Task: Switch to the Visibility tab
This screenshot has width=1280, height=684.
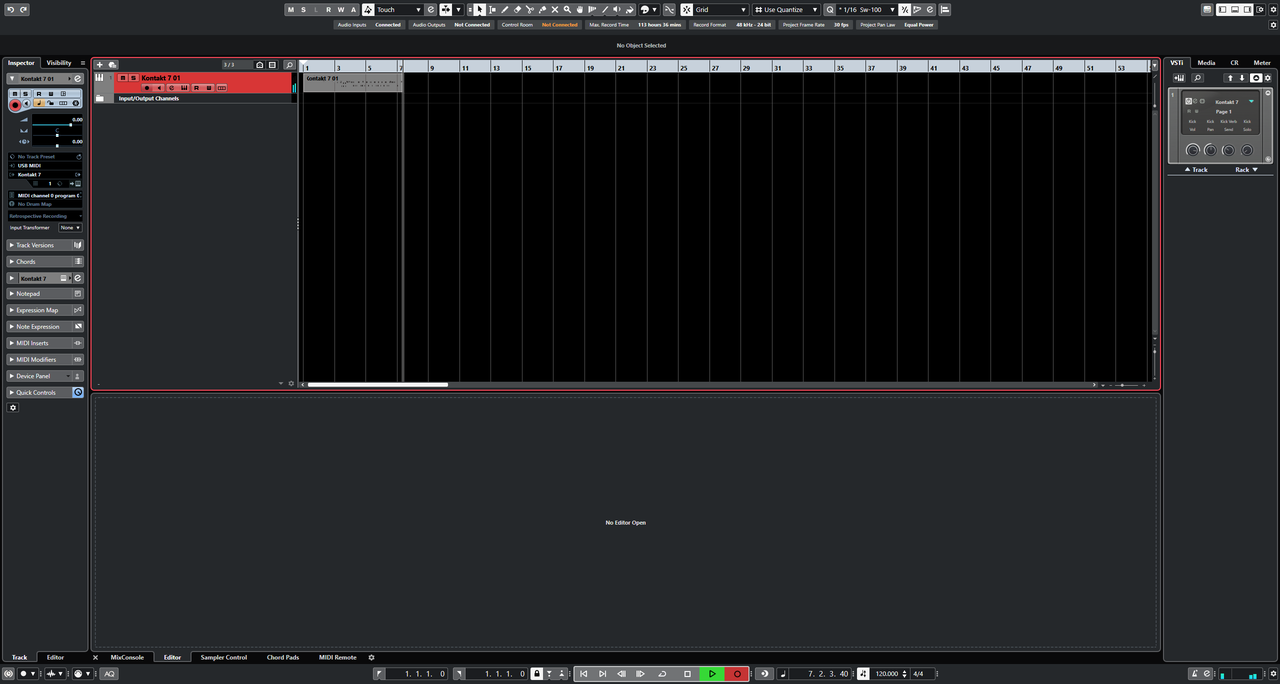Action: coord(59,63)
